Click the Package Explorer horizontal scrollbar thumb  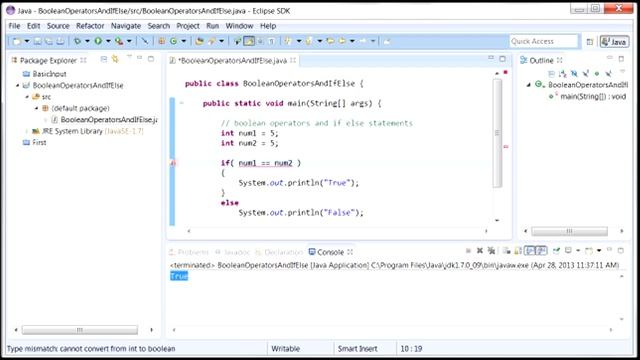[x=80, y=330]
